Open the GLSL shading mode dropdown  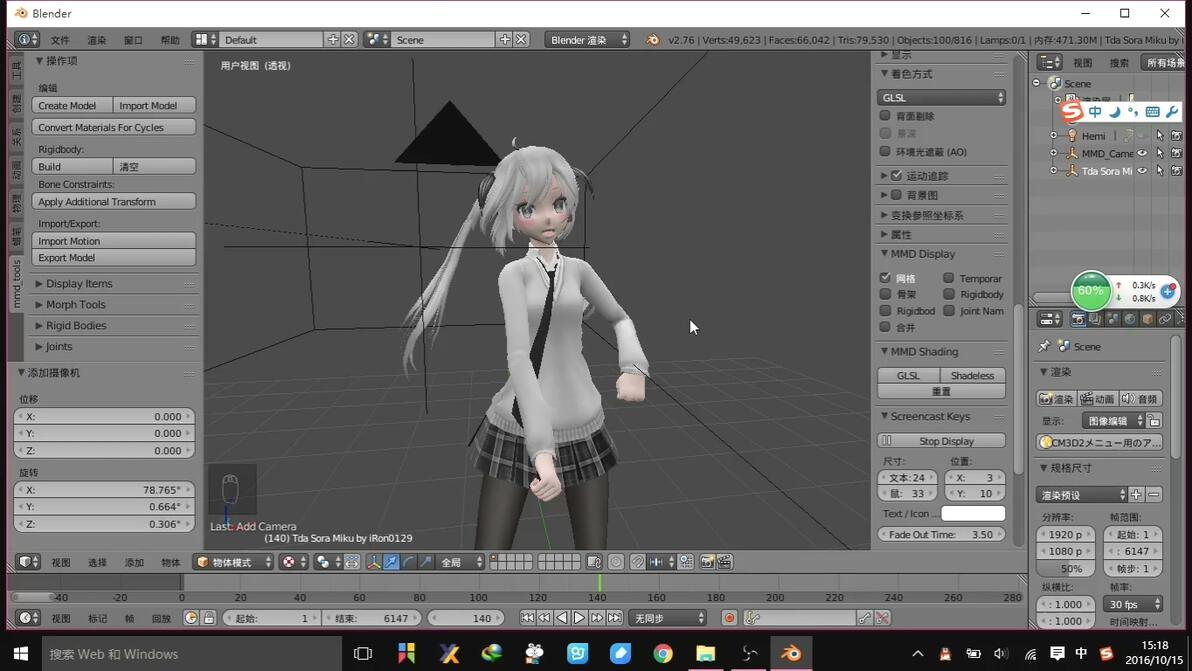click(x=941, y=97)
